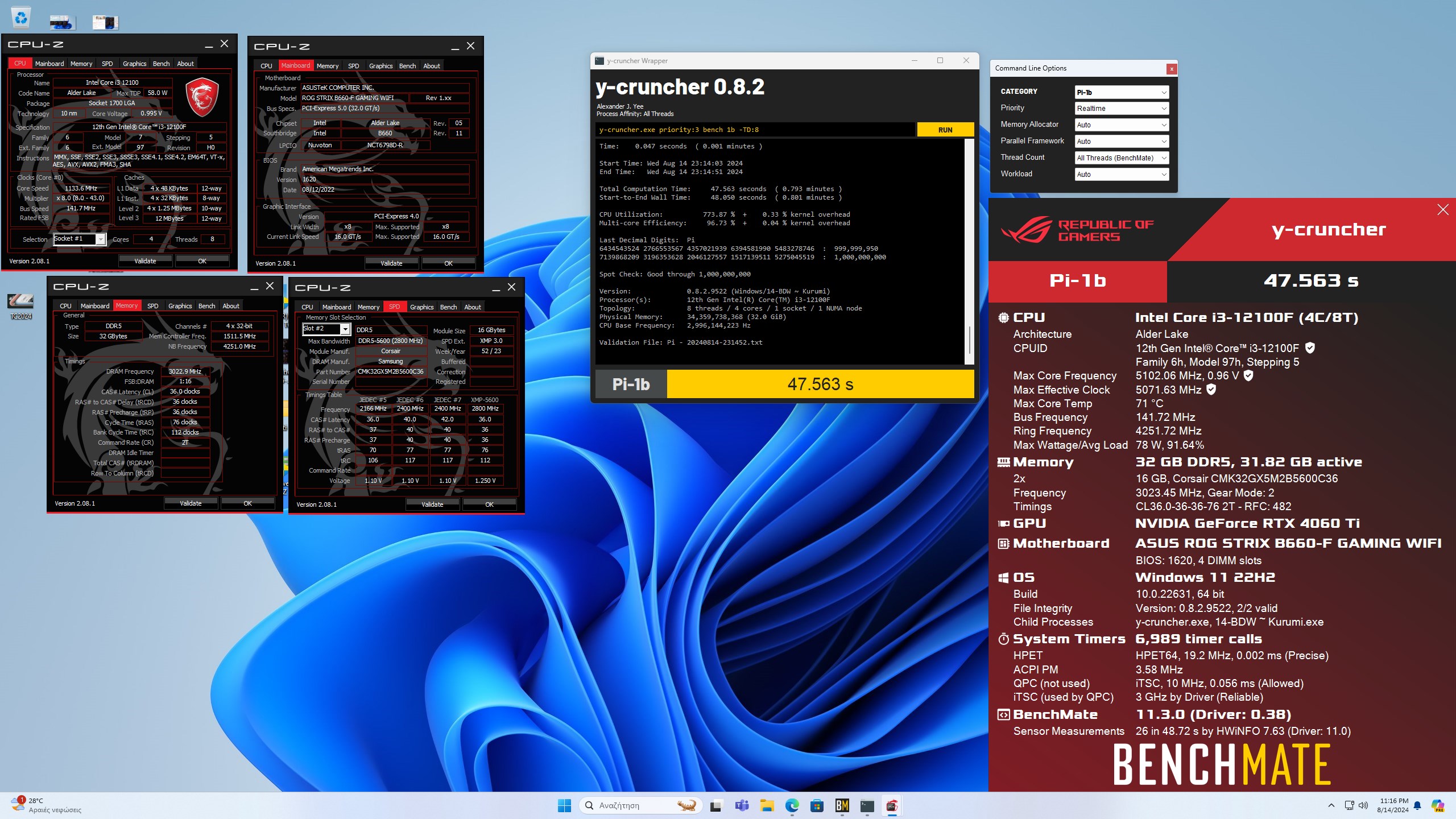1456x819 pixels.
Task: Close the Command Line Options window
Action: pyautogui.click(x=1172, y=69)
